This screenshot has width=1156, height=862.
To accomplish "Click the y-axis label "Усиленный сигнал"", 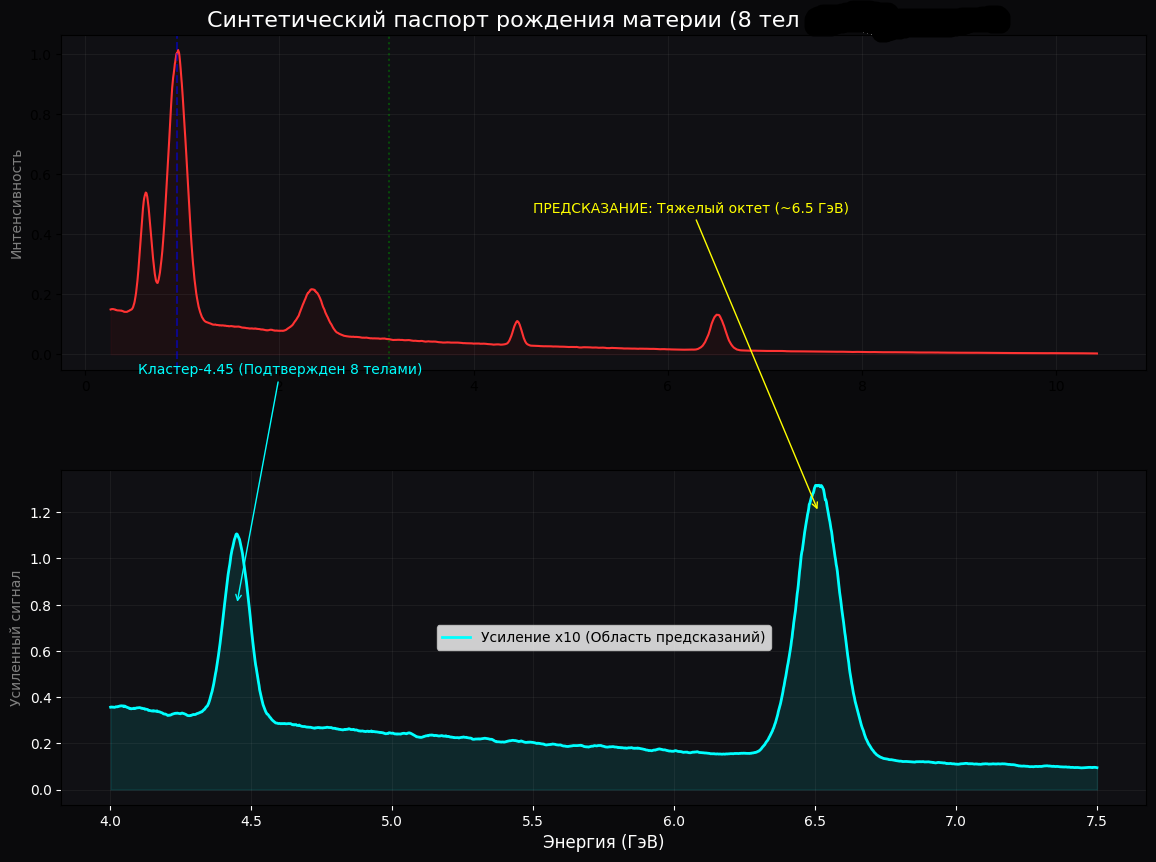I will (x=16, y=638).
